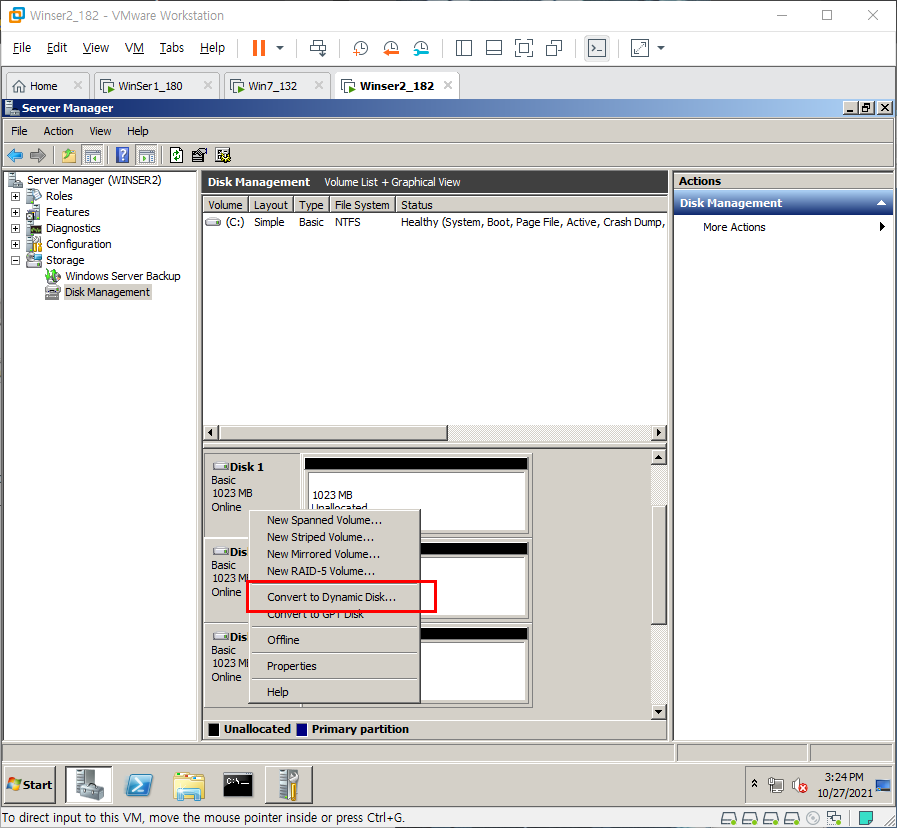Click the muted volume tray icon
The height and width of the screenshot is (828, 897).
tap(799, 785)
